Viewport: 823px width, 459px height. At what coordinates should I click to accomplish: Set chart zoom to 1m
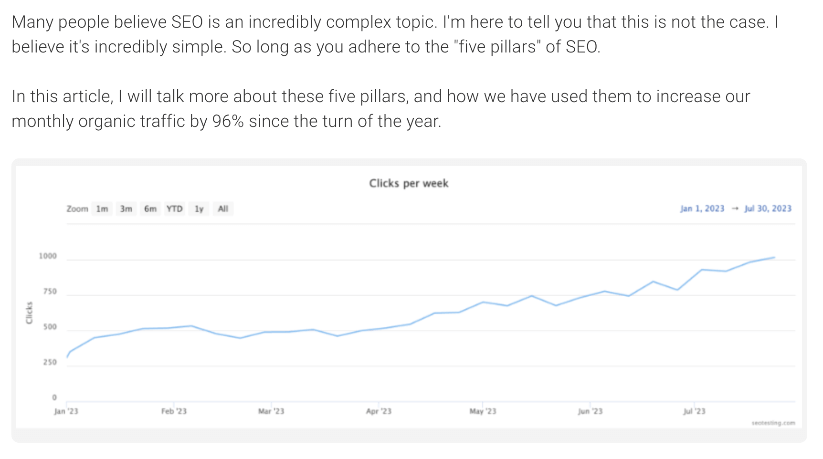point(102,209)
